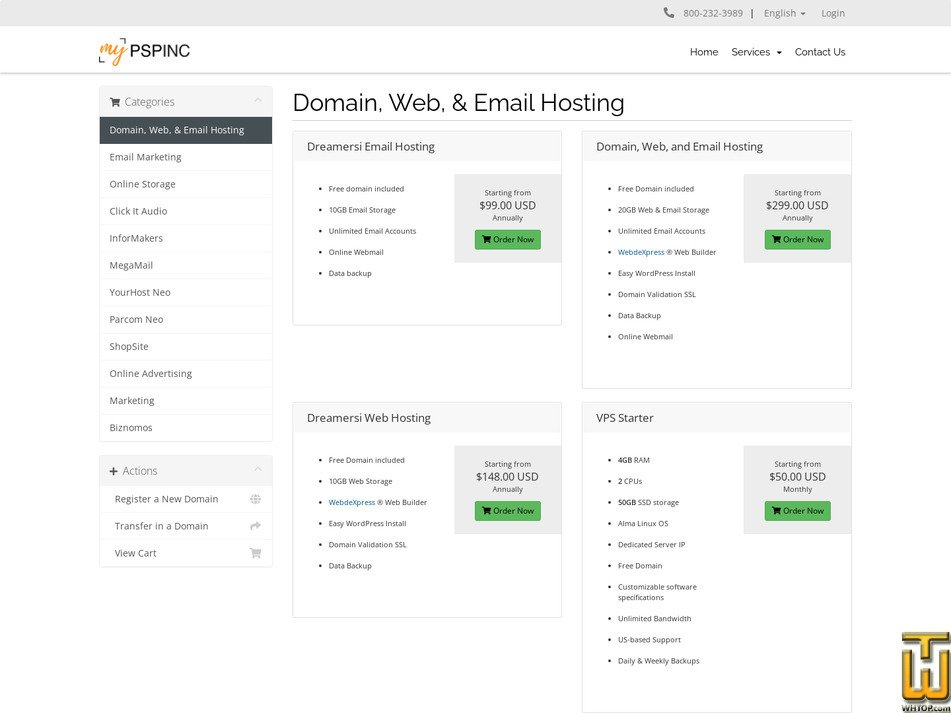
Task: Order Dreamersi Web Hosting at $148.00
Action: (x=508, y=511)
